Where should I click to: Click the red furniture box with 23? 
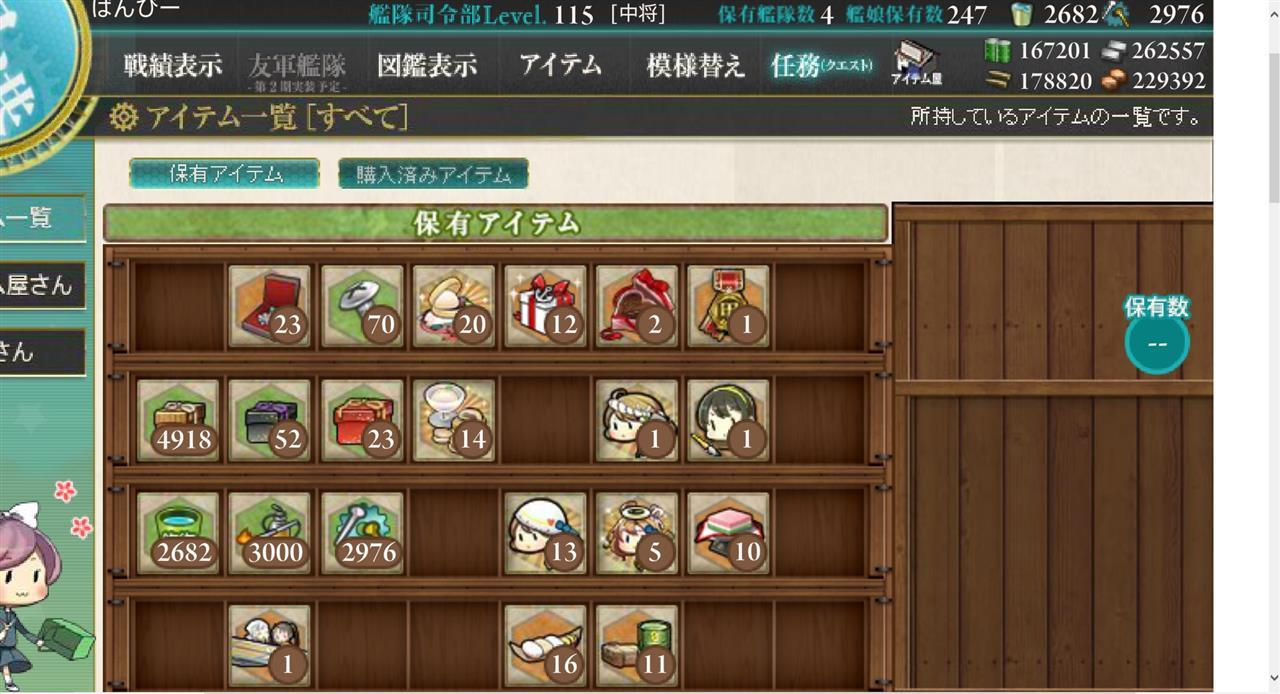click(362, 420)
